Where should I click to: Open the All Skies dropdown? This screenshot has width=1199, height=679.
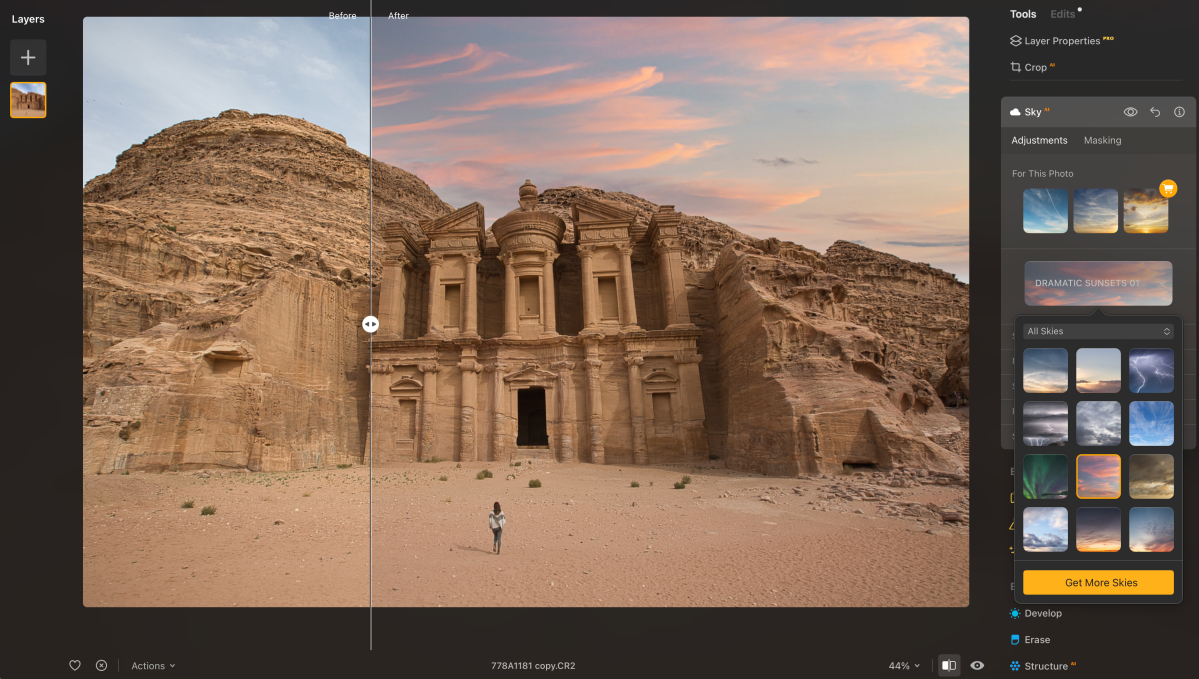pos(1097,330)
